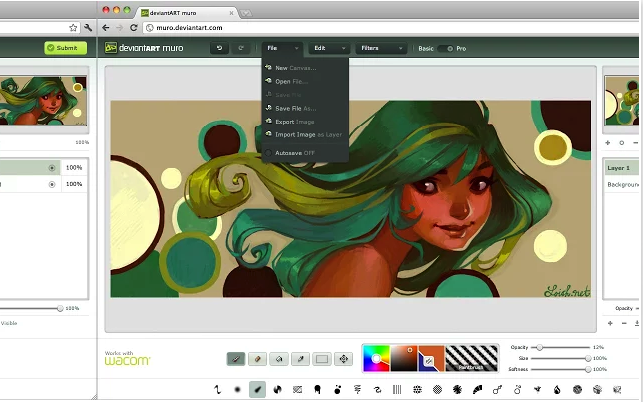This screenshot has width=643, height=402.
Task: Choose the radial burst brush preset
Action: tap(457, 389)
